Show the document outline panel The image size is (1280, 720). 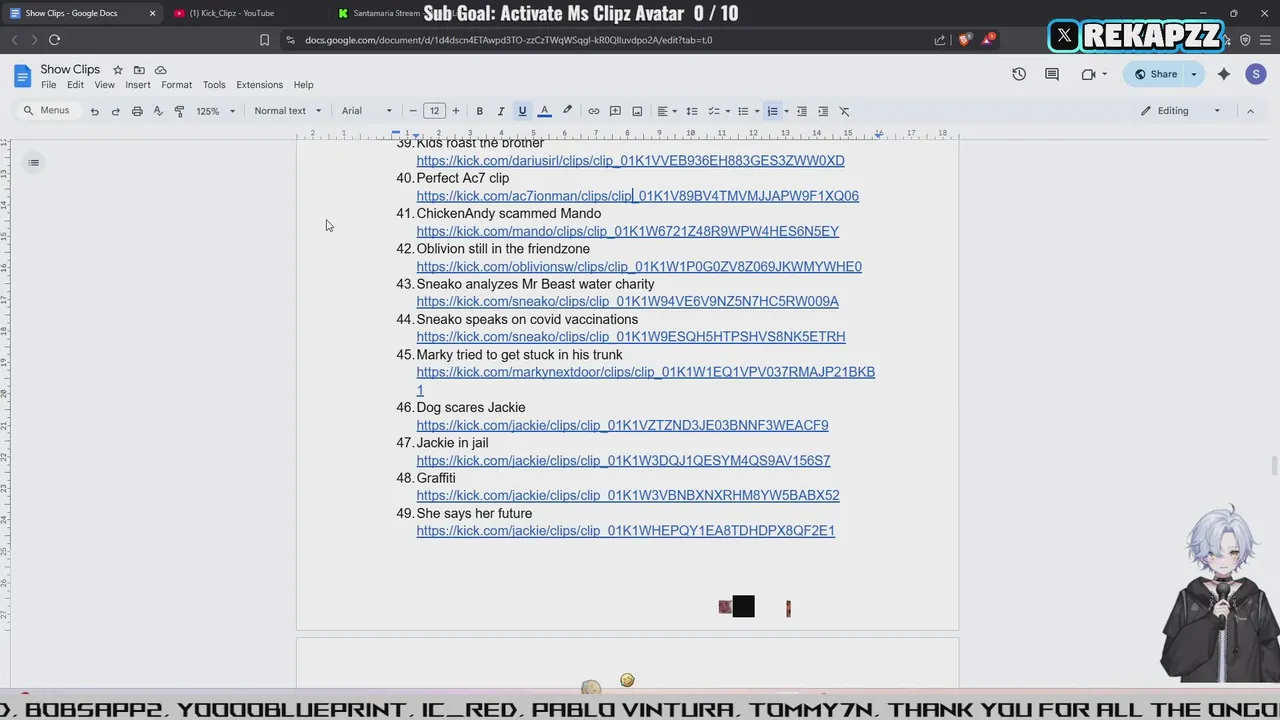[x=33, y=163]
